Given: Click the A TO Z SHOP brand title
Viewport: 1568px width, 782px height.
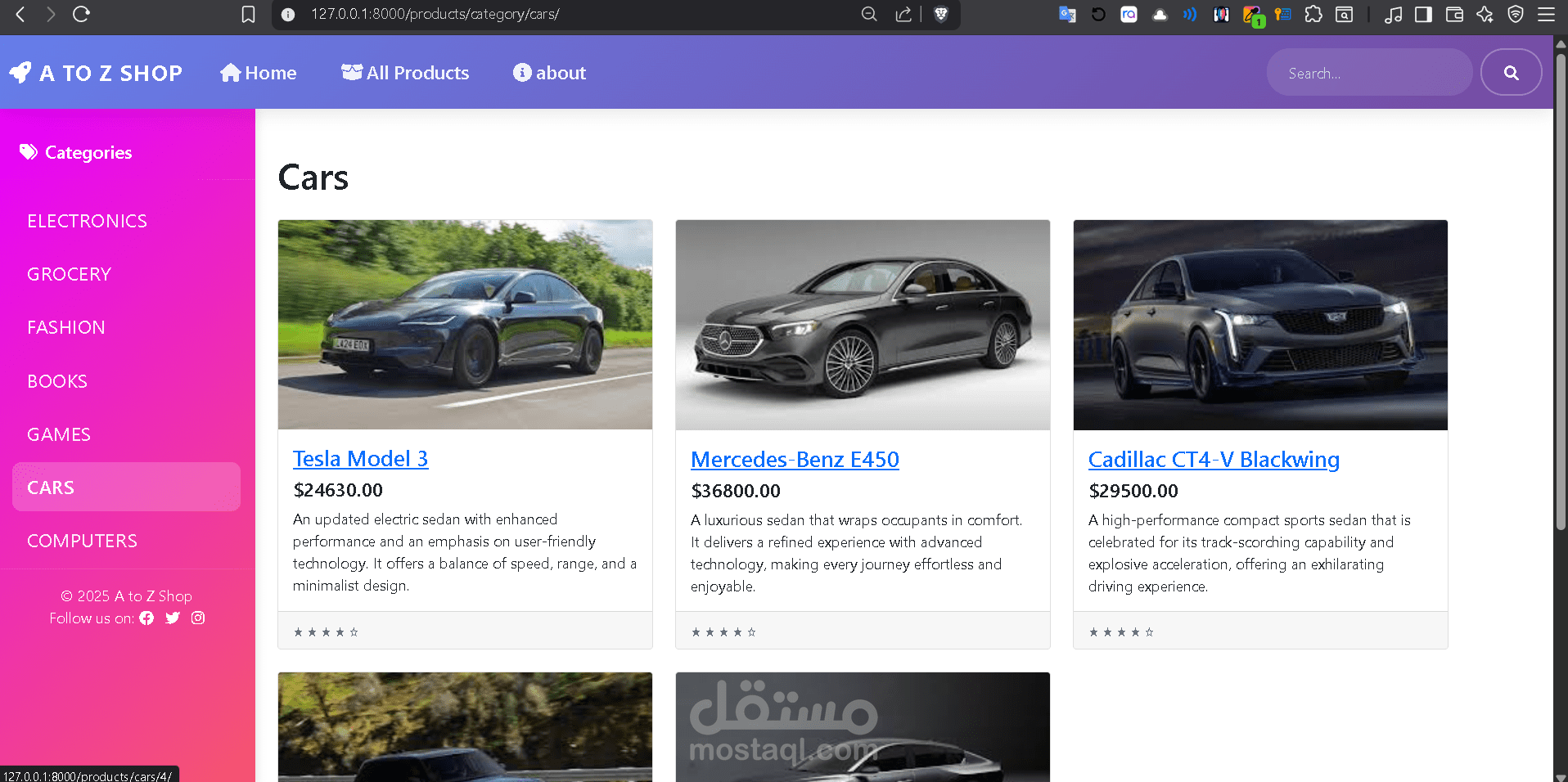Looking at the screenshot, I should (111, 73).
